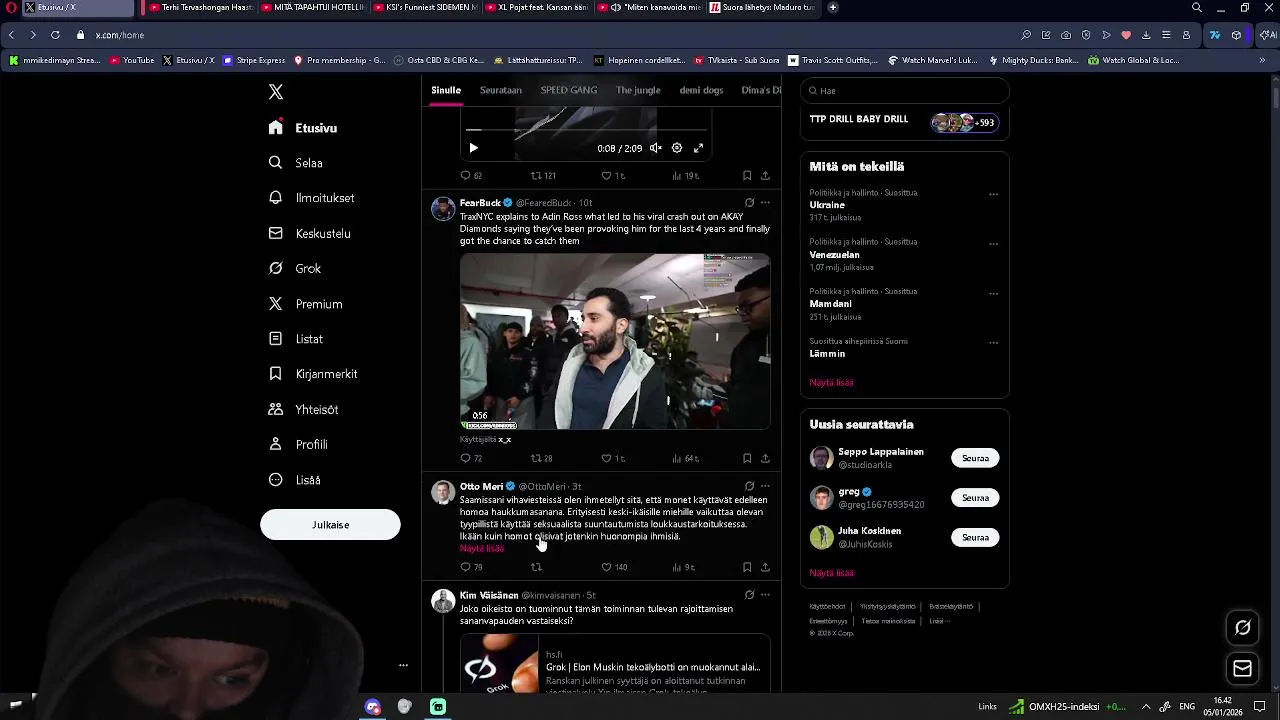
Task: Expand bookmarks bar overflow chevron
Action: [x=1262, y=60]
